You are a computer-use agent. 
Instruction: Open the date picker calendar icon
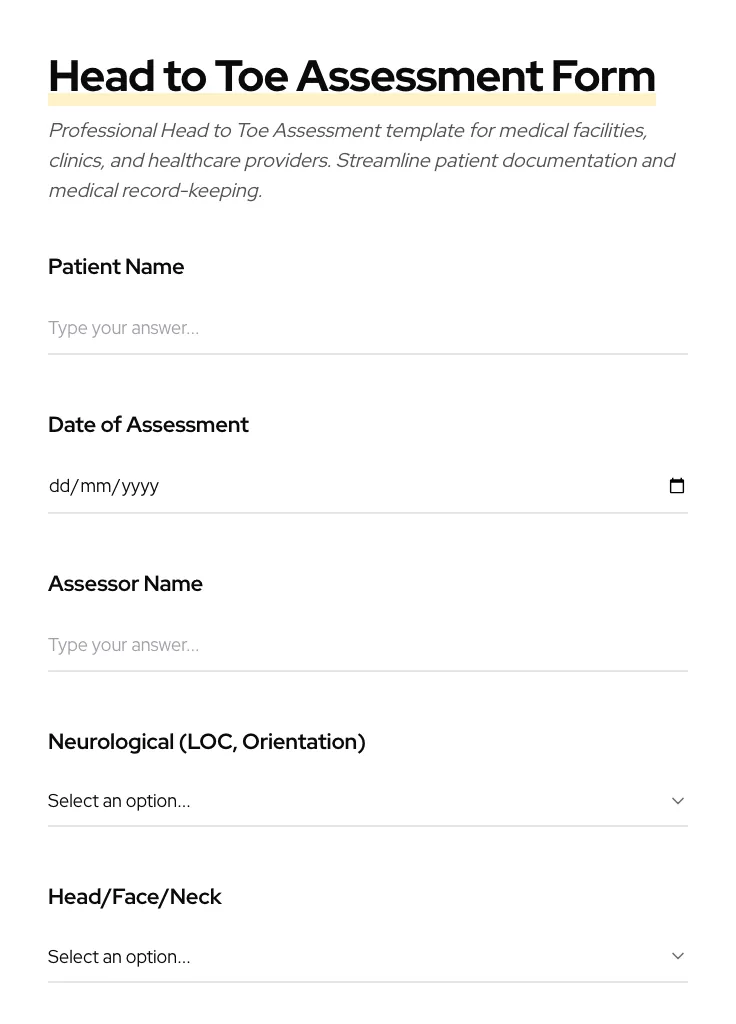point(677,486)
